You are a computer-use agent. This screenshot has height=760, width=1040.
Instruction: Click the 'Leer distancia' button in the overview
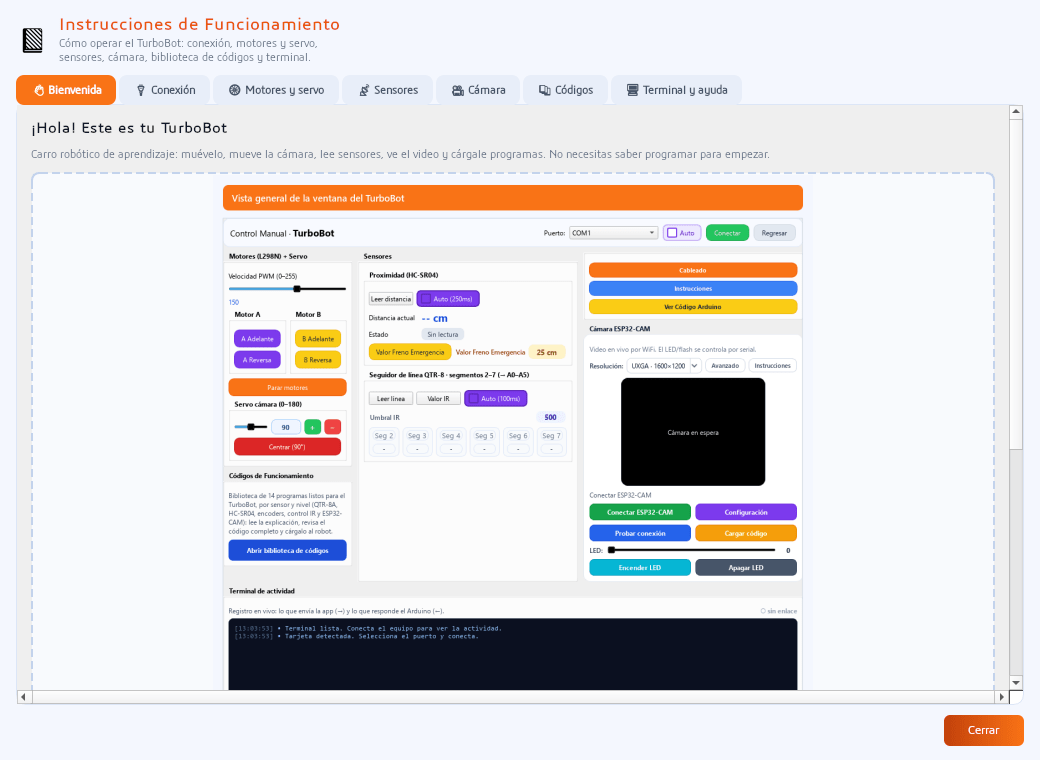(x=391, y=299)
